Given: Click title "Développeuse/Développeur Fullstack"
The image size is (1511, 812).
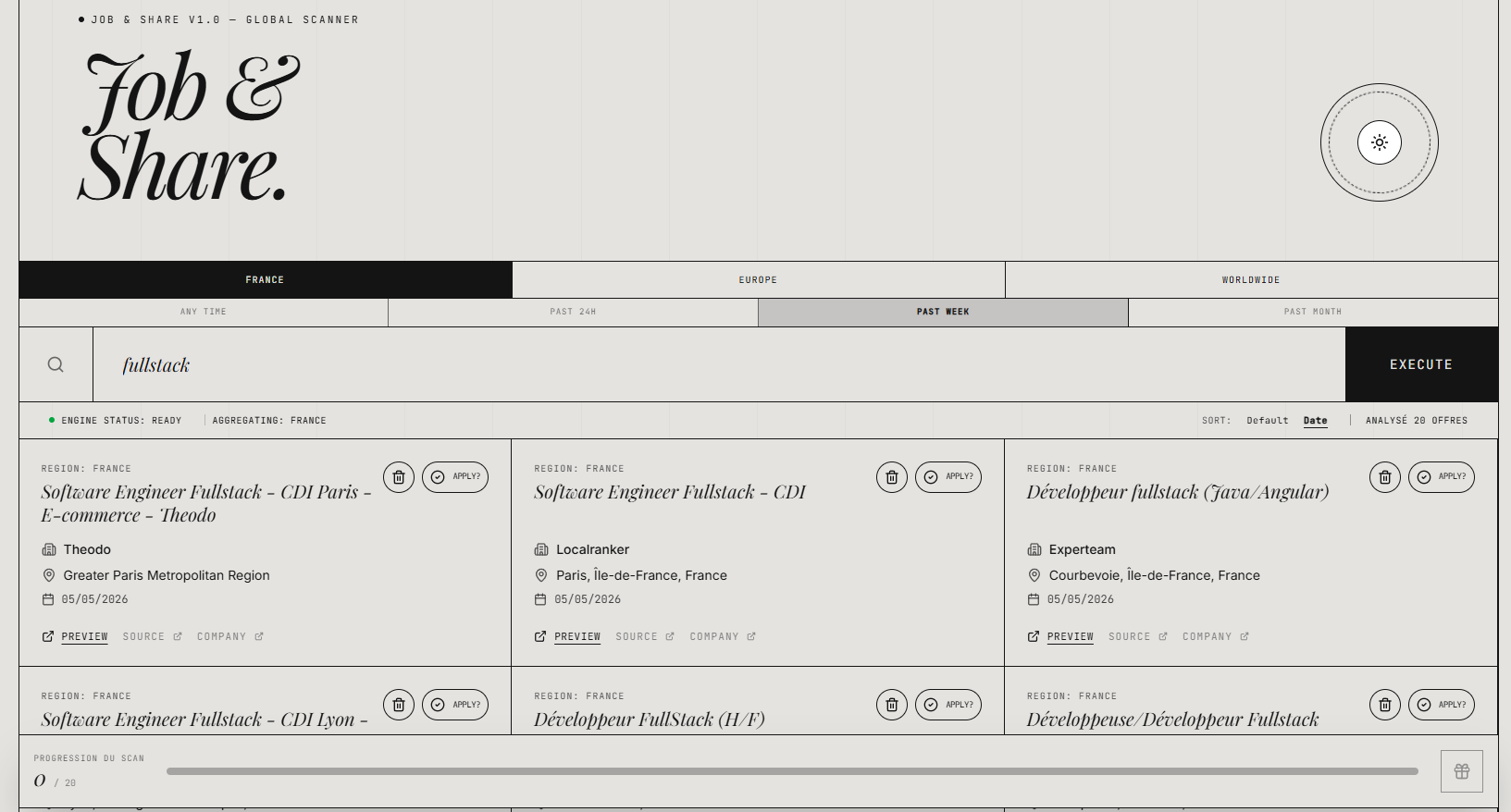Looking at the screenshot, I should click(1173, 720).
